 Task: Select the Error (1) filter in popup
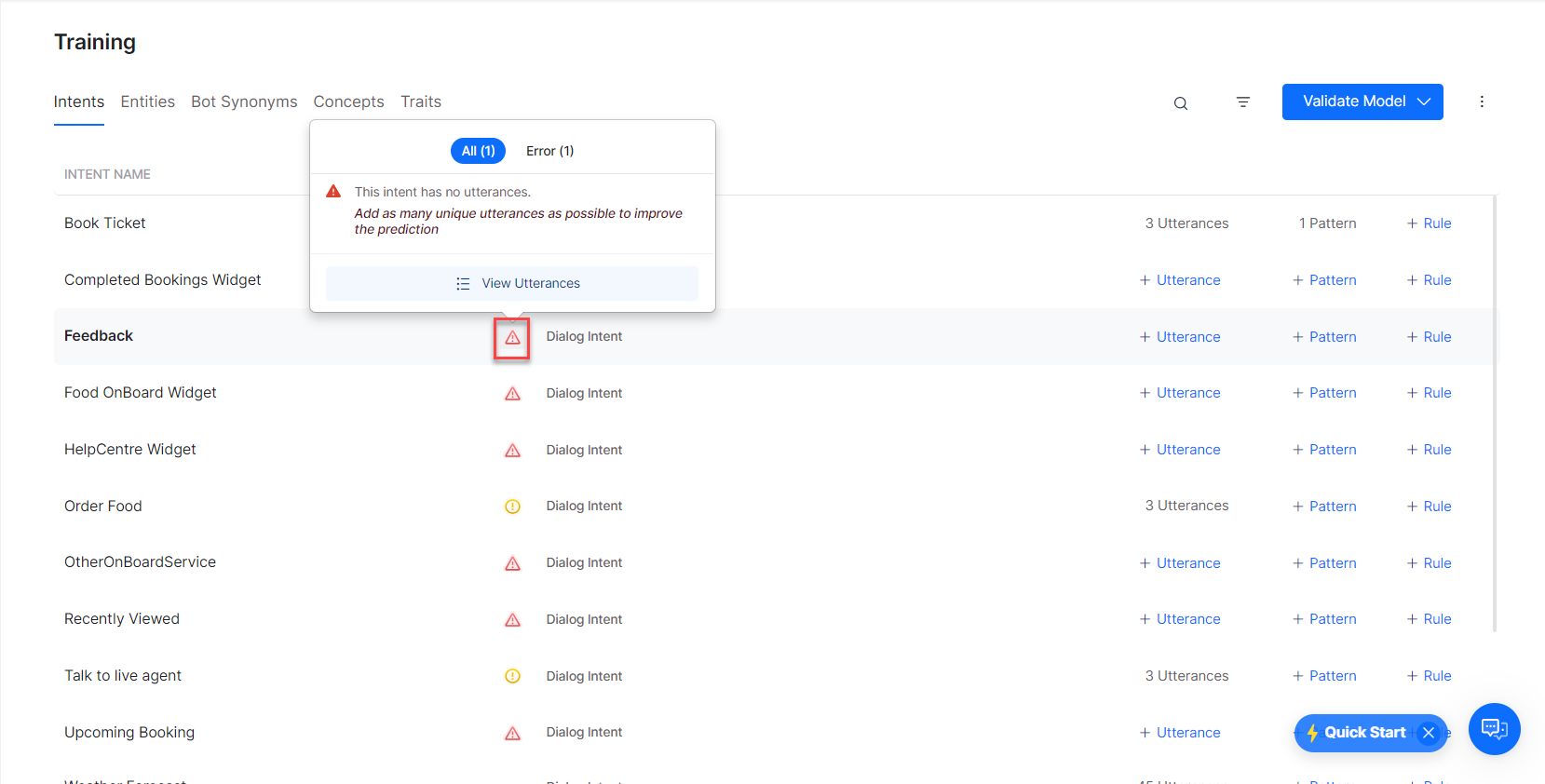pos(549,151)
